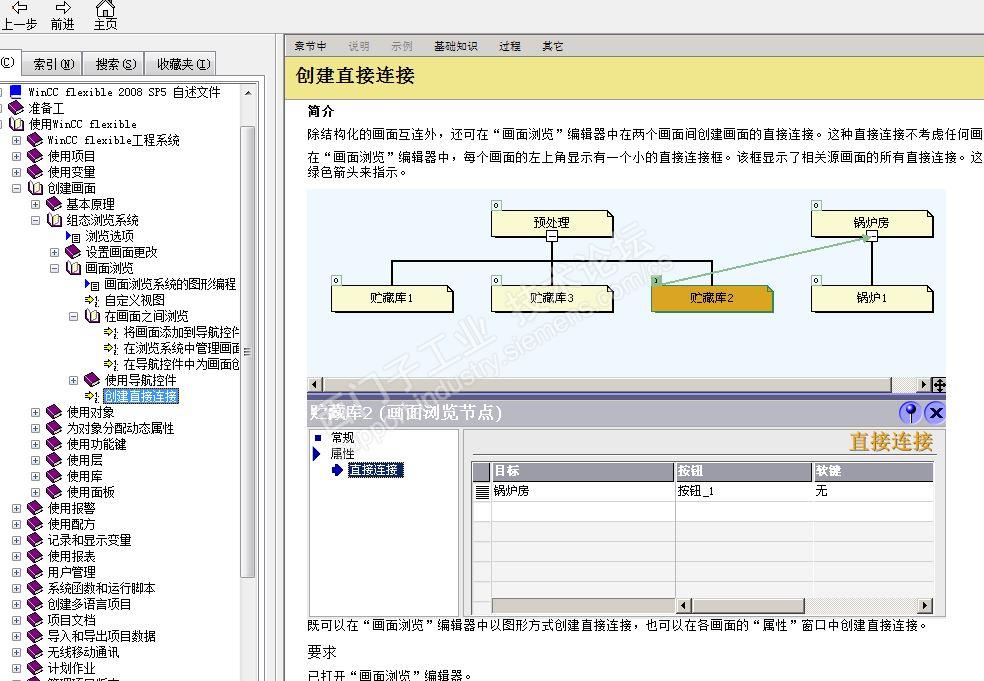This screenshot has width=984, height=681.
Task: Expand the WinCC flexible工程系统 node
Action: pyautogui.click(x=17, y=141)
